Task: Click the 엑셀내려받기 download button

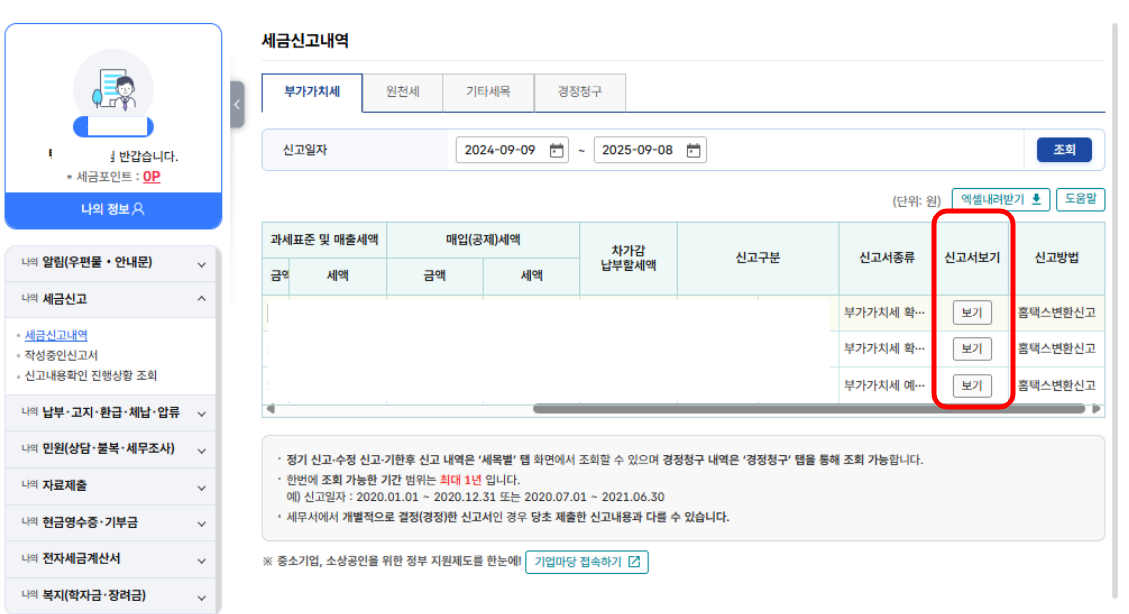Action: click(1000, 199)
